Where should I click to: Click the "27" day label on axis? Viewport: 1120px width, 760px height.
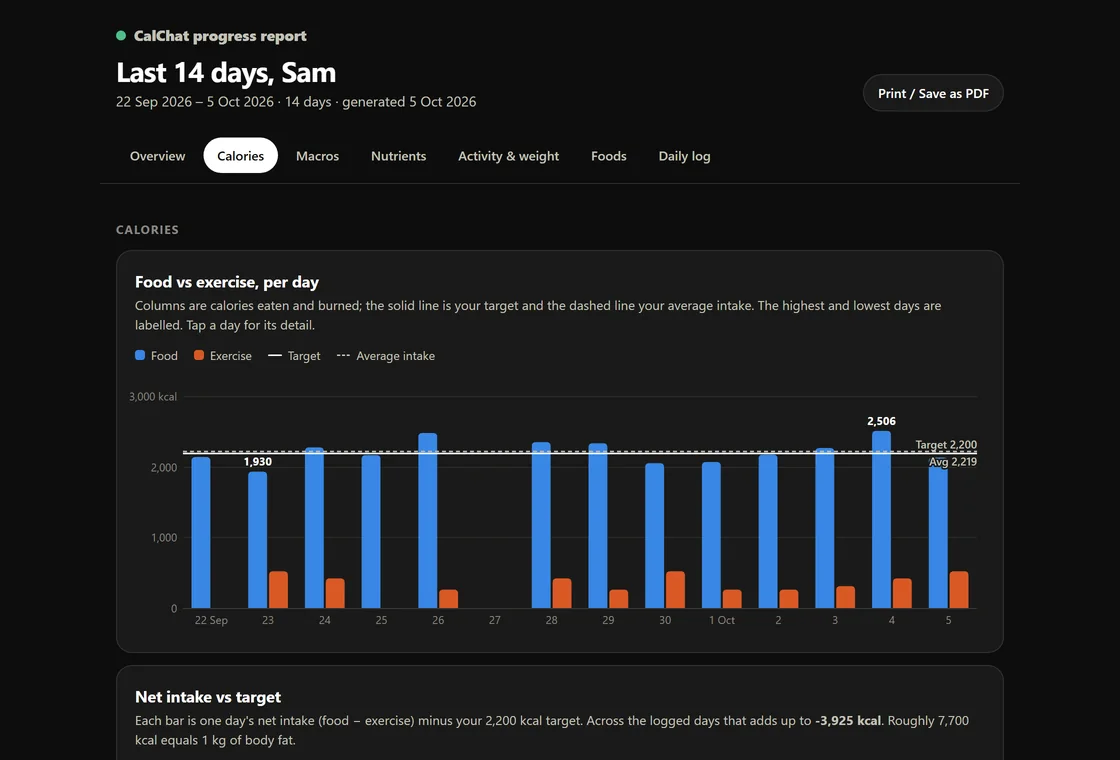[x=494, y=620]
